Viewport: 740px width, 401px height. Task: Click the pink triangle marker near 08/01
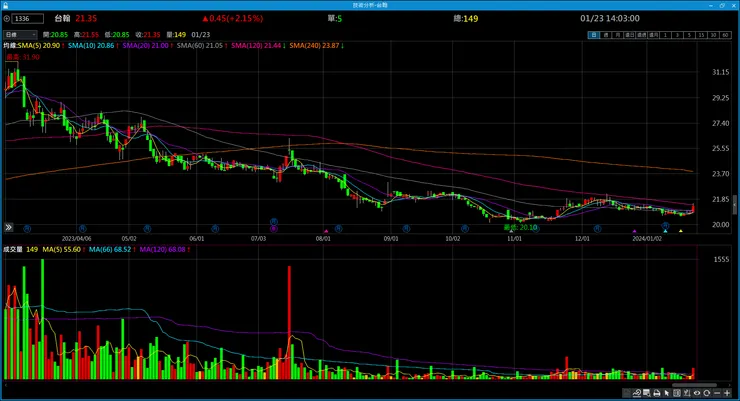pyautogui.click(x=326, y=231)
